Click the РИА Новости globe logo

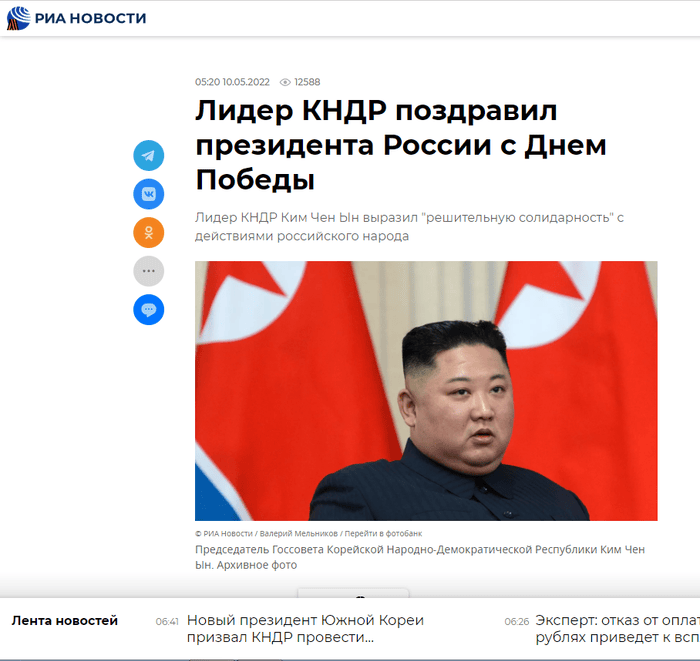pos(18,18)
